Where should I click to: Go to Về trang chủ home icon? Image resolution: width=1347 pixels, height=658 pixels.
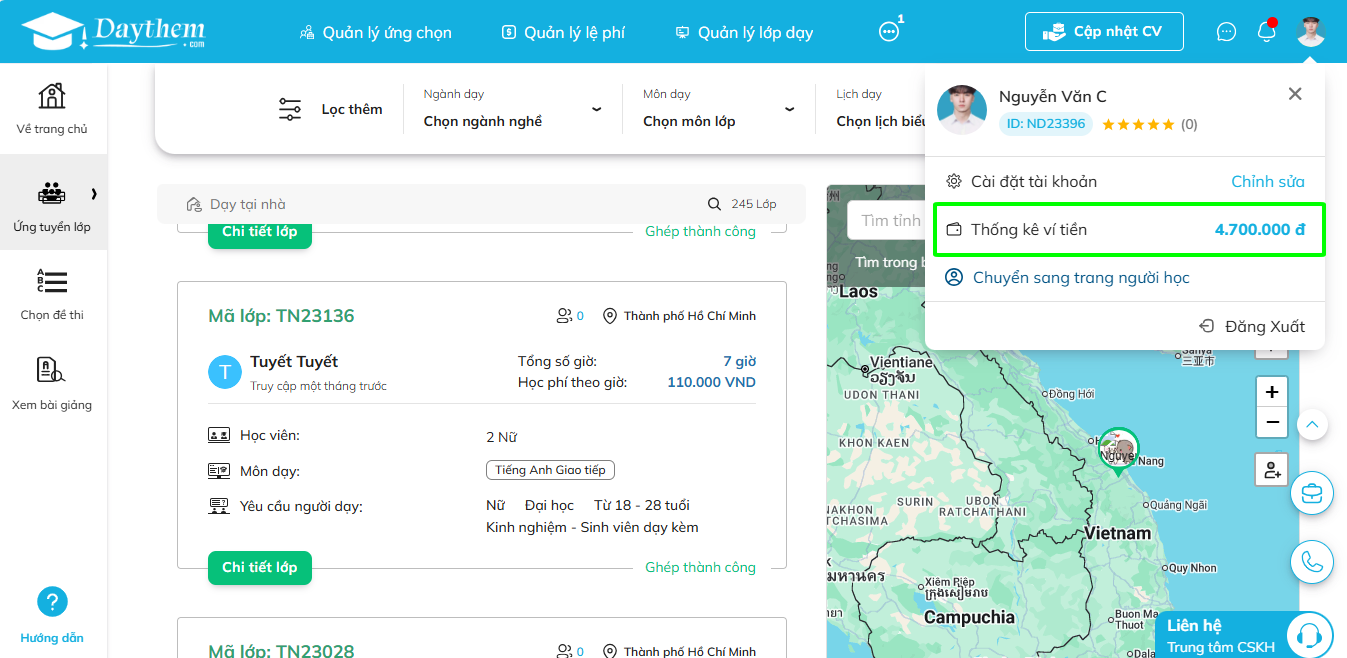[52, 96]
